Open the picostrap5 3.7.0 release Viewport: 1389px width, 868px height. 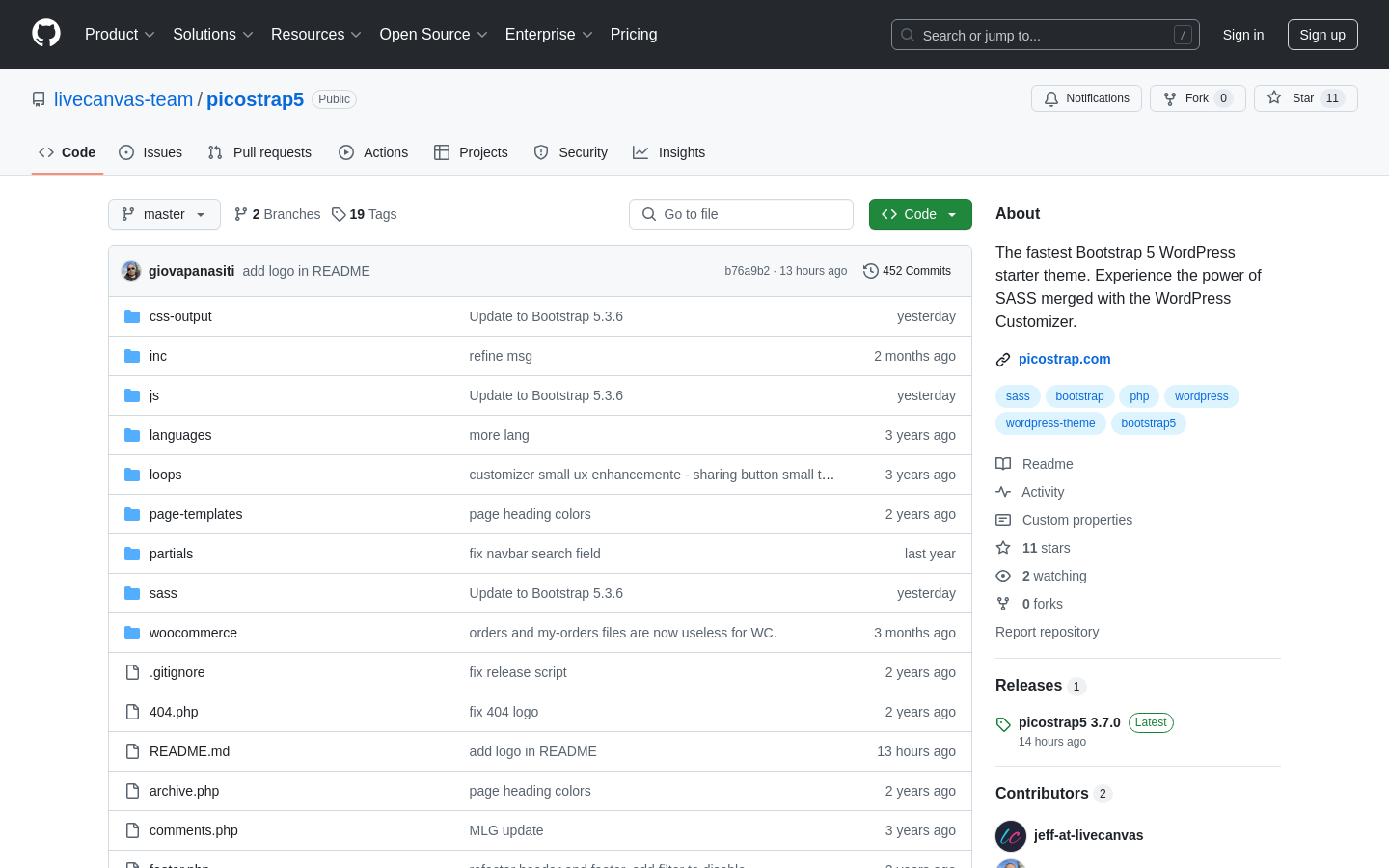1070,722
